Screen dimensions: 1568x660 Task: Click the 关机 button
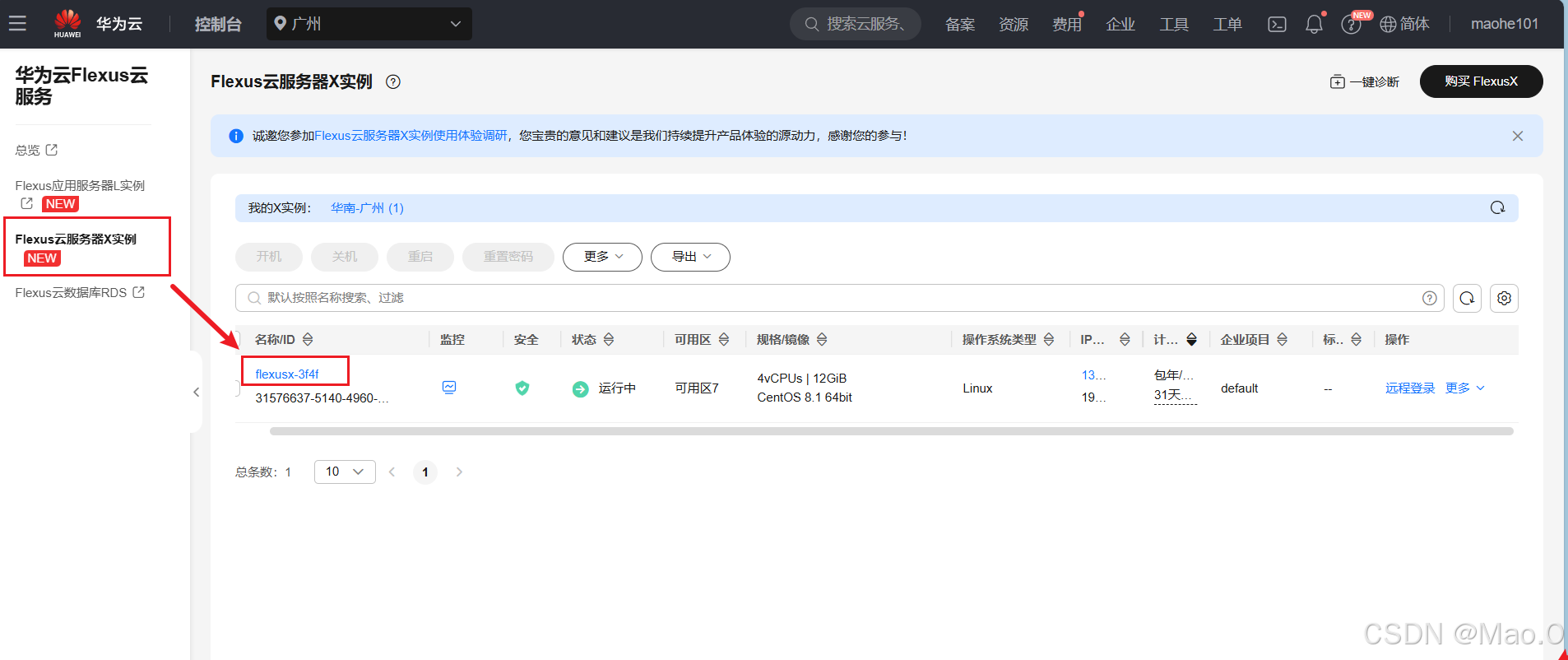click(x=345, y=257)
